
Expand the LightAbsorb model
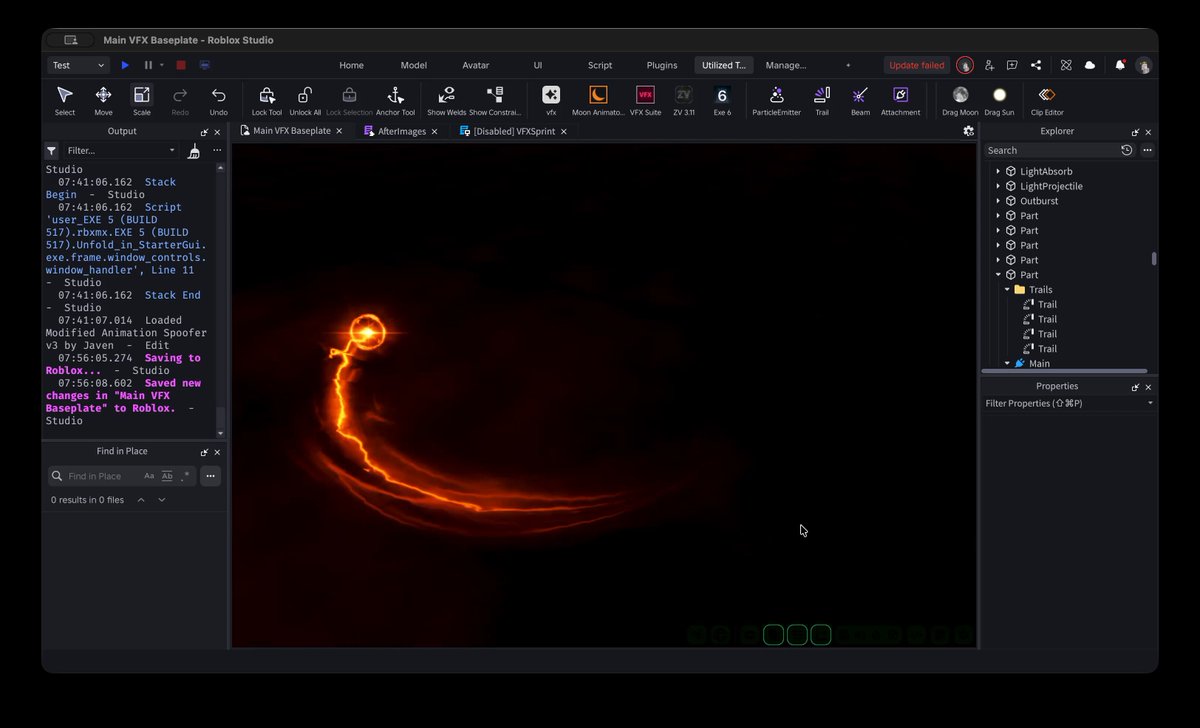pyautogui.click(x=998, y=172)
